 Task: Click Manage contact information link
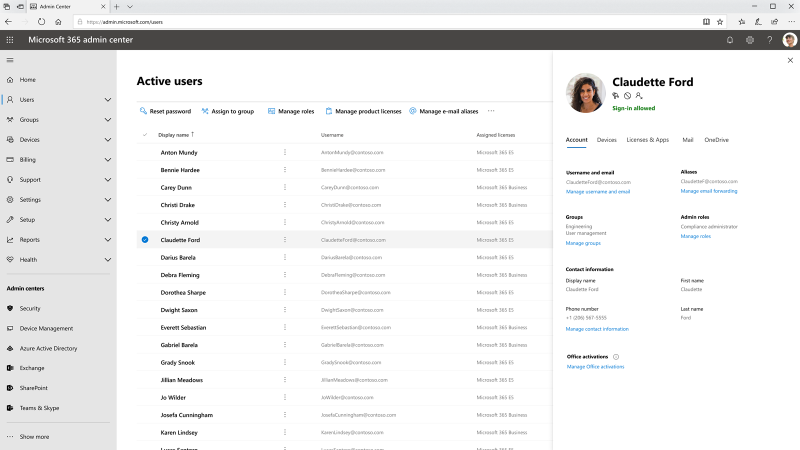(x=597, y=329)
